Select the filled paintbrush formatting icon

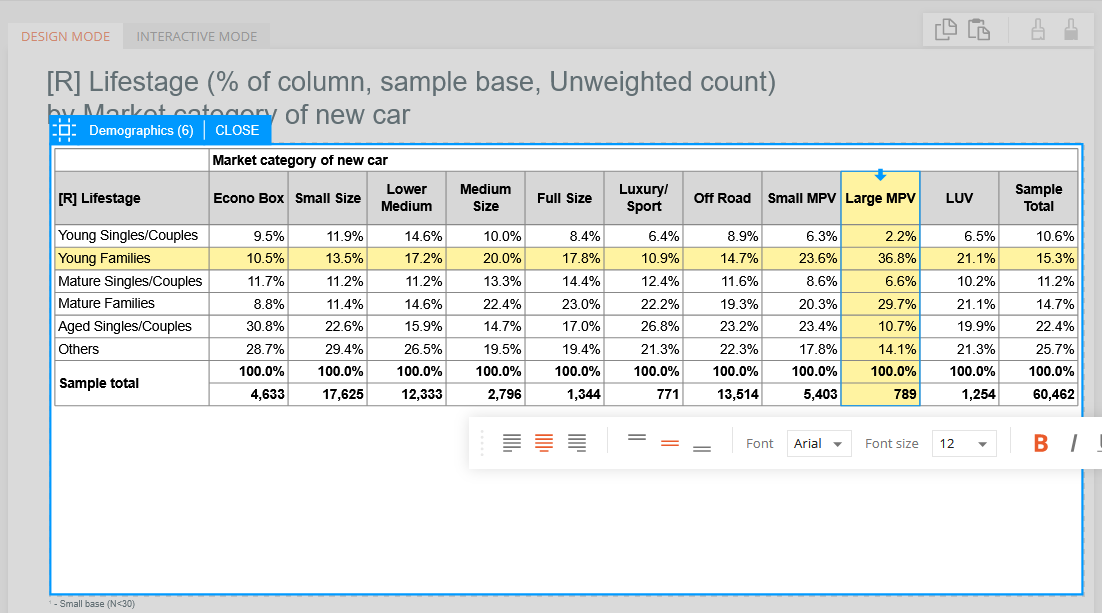tap(1071, 30)
